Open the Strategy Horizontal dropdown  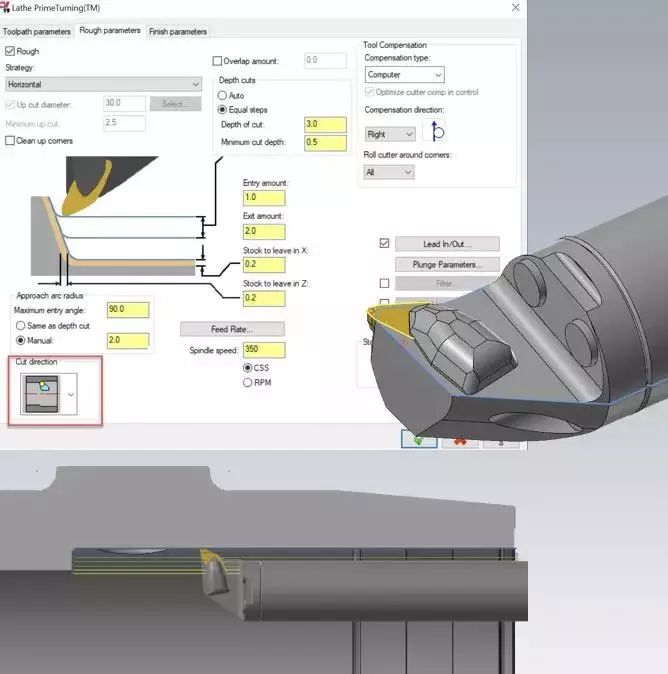pos(104,84)
